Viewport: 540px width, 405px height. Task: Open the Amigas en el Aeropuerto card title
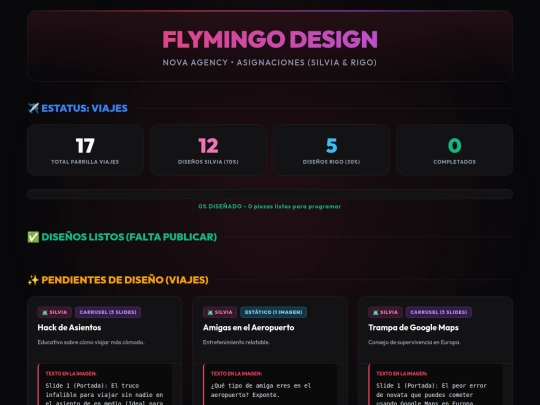tap(248, 328)
